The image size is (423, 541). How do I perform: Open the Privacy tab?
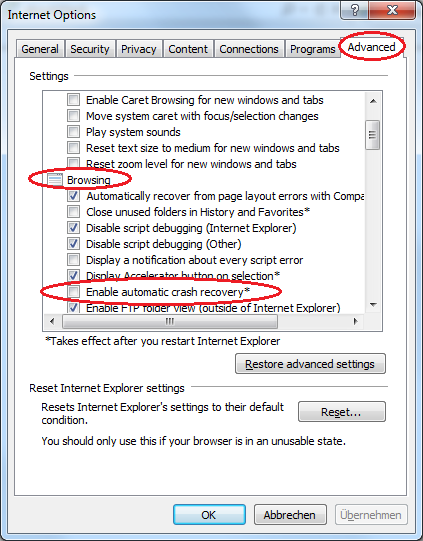(139, 49)
